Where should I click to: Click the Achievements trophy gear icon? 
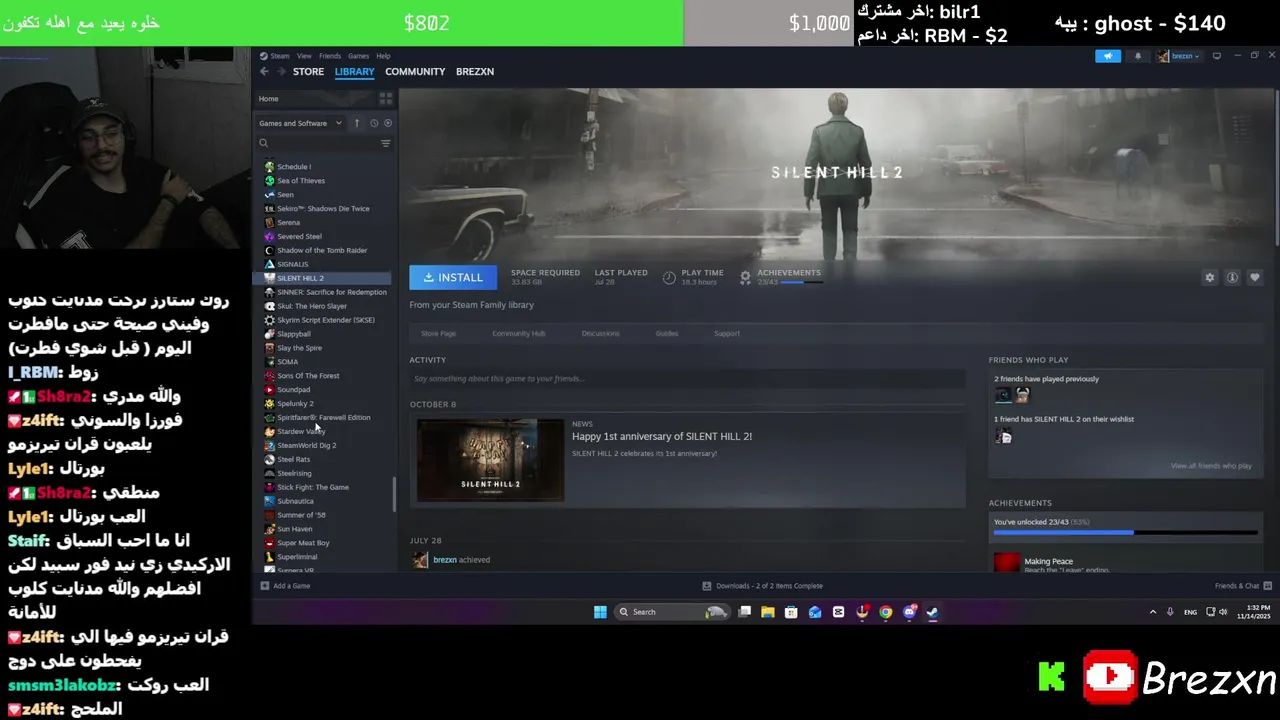pyautogui.click(x=745, y=277)
